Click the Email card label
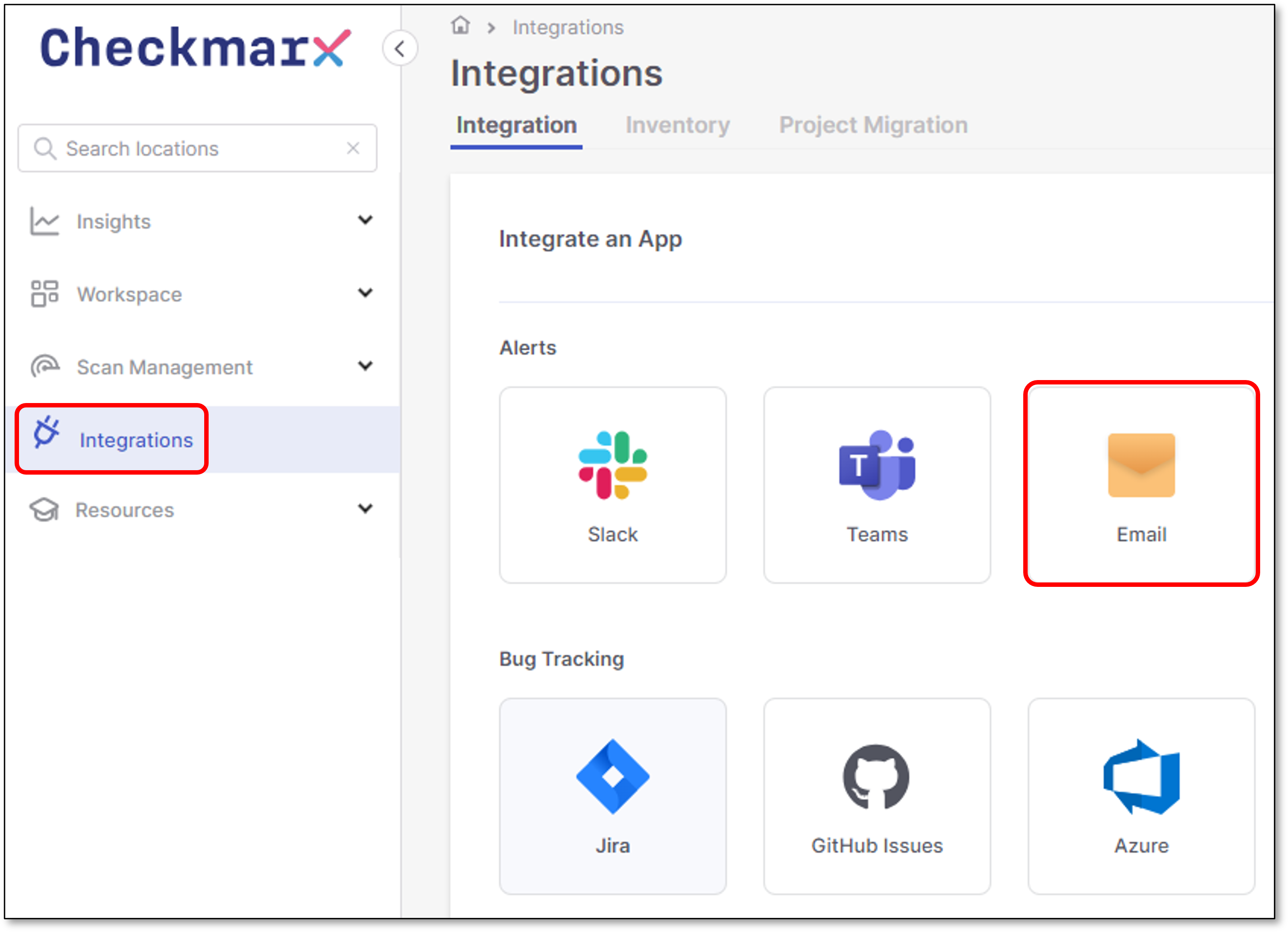 click(x=1142, y=534)
